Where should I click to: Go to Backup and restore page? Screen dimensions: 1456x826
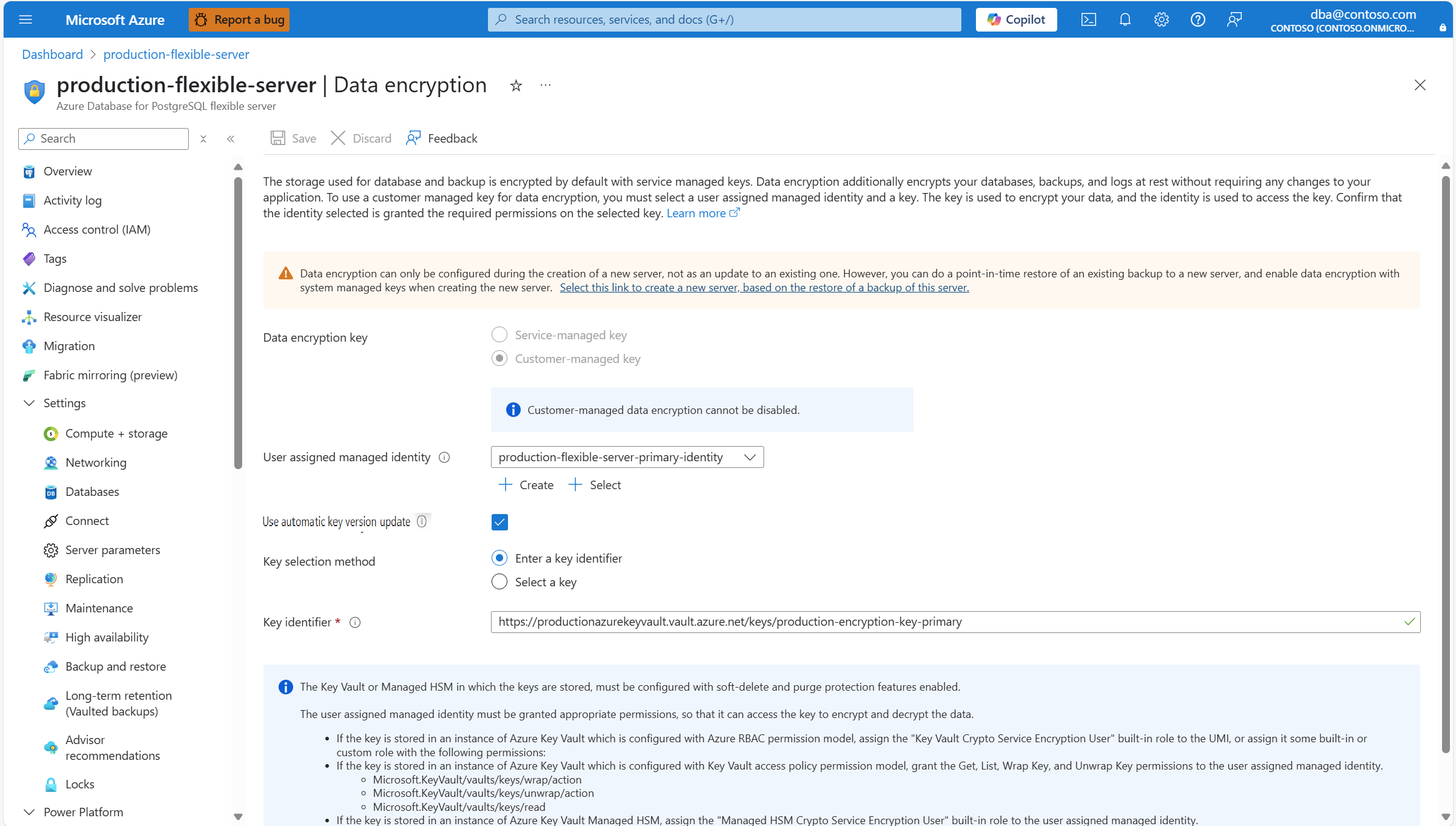click(115, 666)
